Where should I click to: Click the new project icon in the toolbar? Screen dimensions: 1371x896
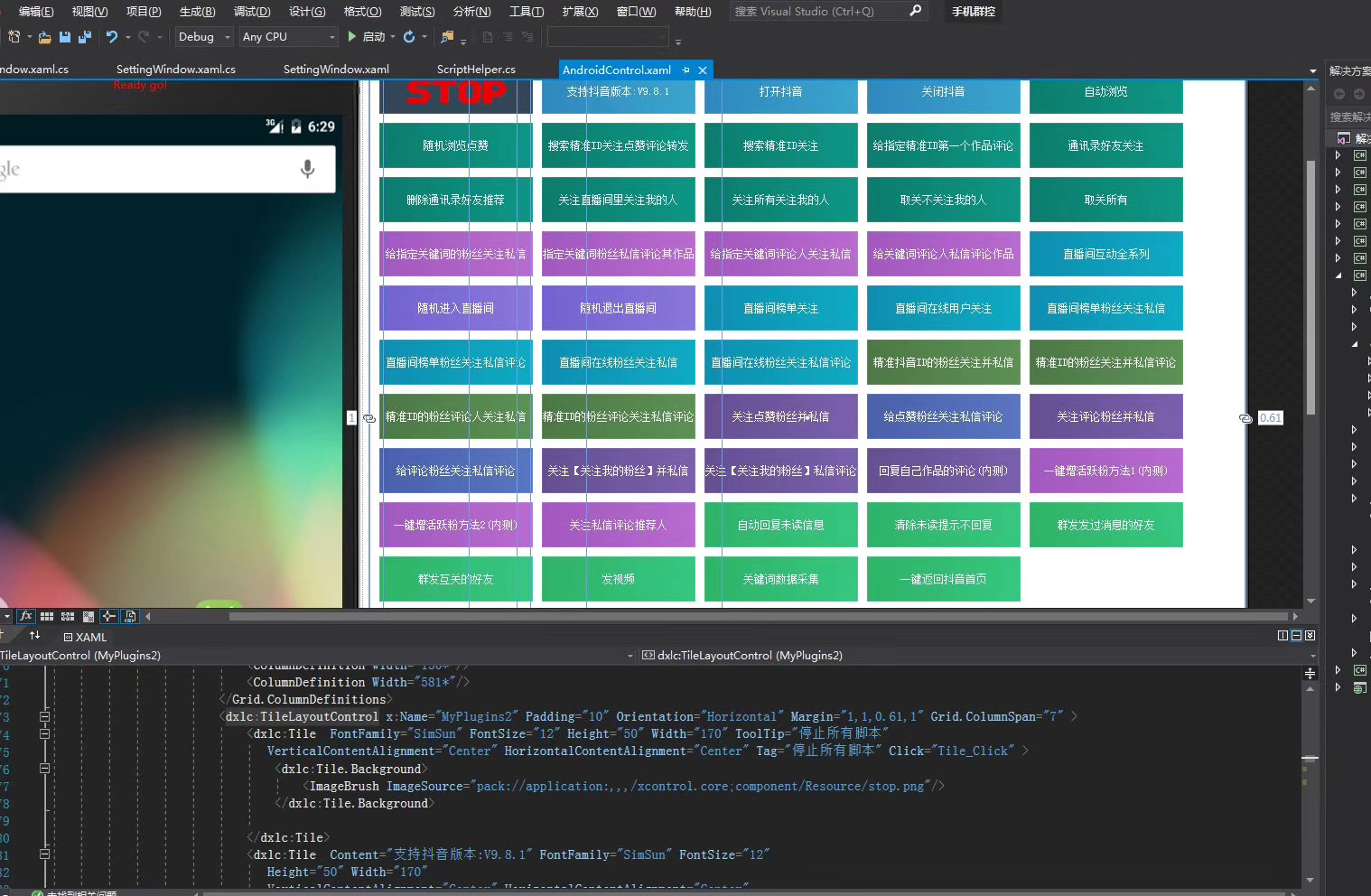click(14, 37)
